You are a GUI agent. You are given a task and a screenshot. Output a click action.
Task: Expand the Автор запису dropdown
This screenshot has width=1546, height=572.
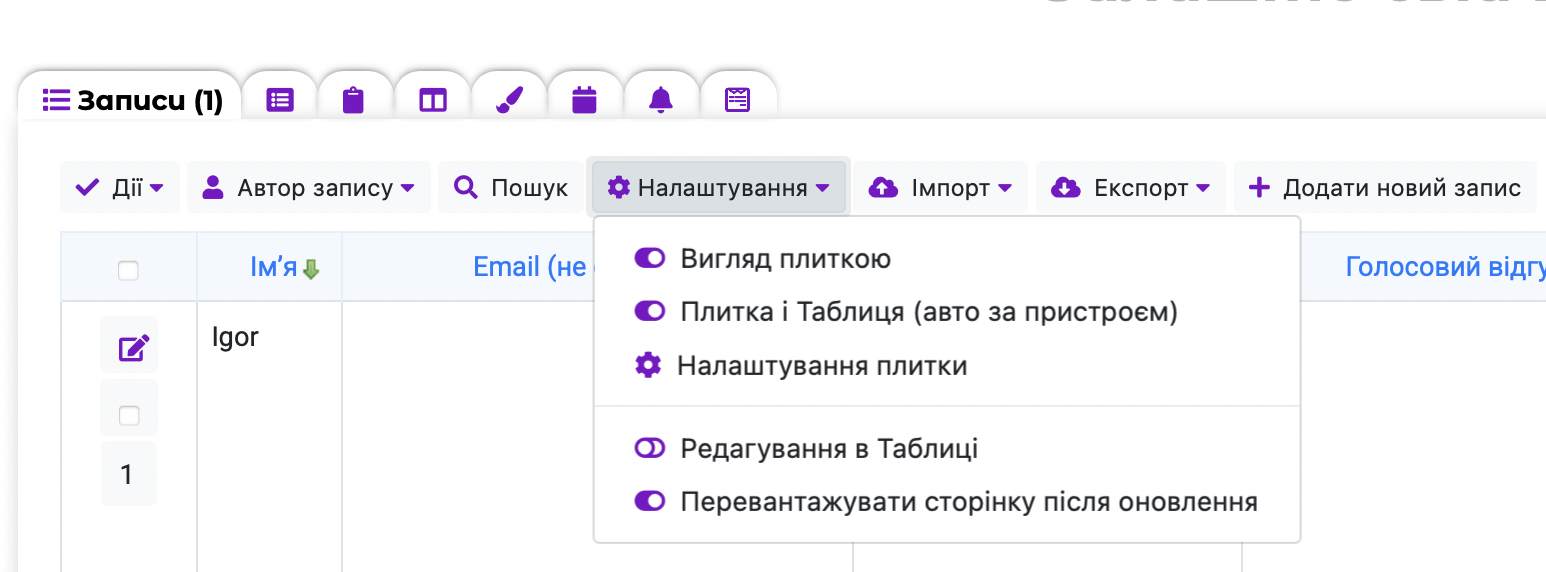308,187
